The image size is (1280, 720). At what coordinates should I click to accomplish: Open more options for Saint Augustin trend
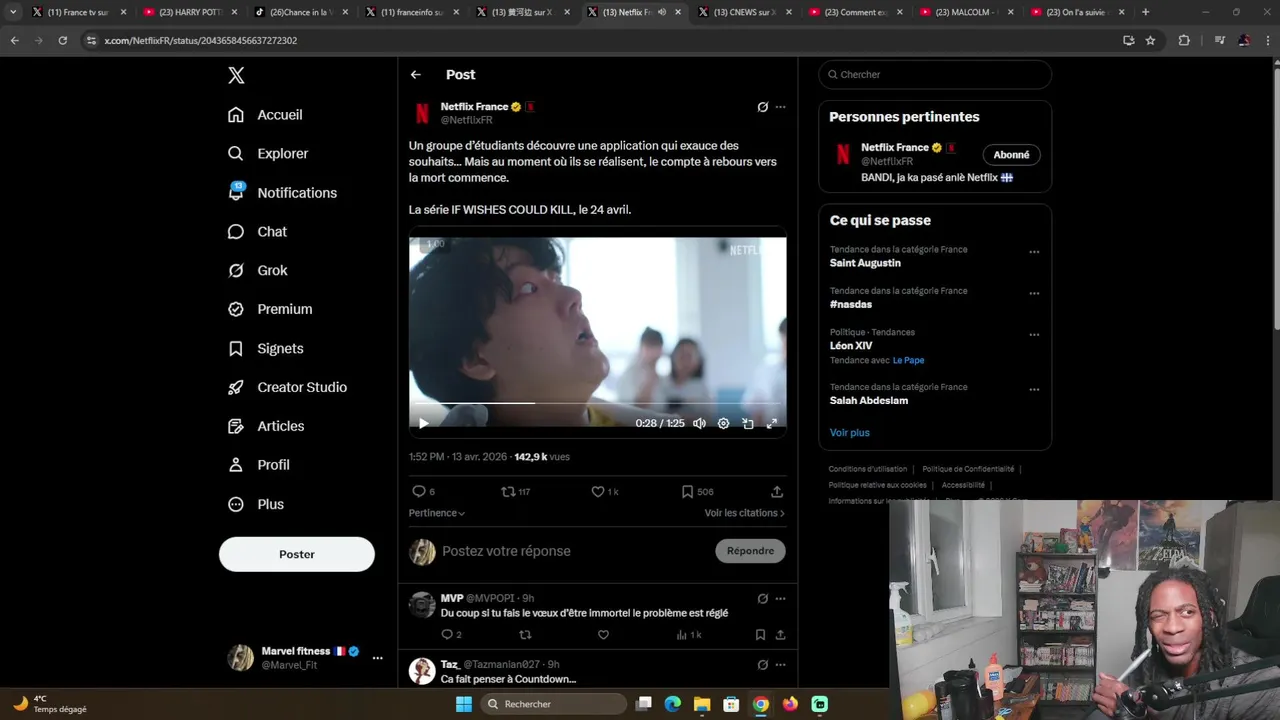coord(1034,252)
